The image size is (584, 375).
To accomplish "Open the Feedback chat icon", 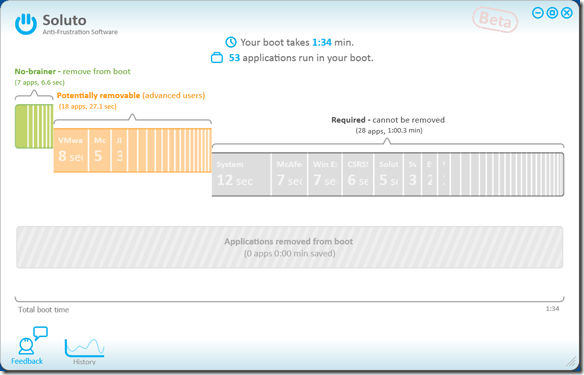I will [x=33, y=341].
